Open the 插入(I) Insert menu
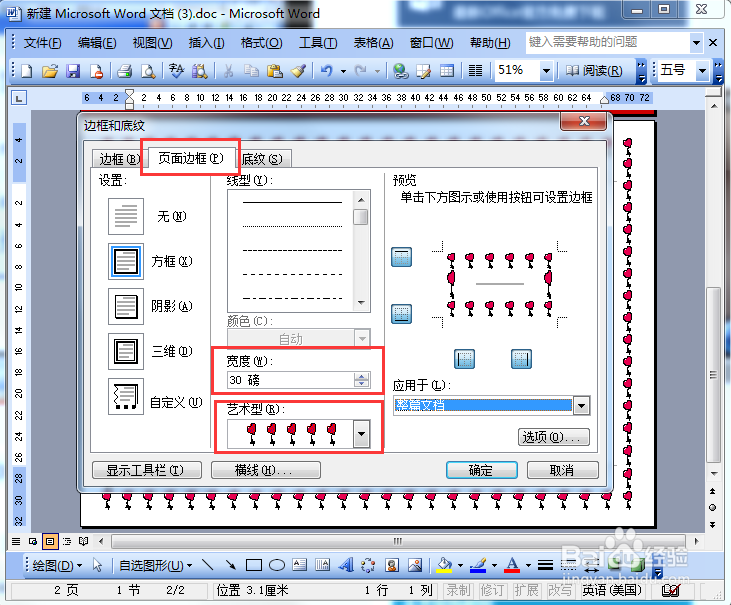The width and height of the screenshot is (731, 605). 206,43
